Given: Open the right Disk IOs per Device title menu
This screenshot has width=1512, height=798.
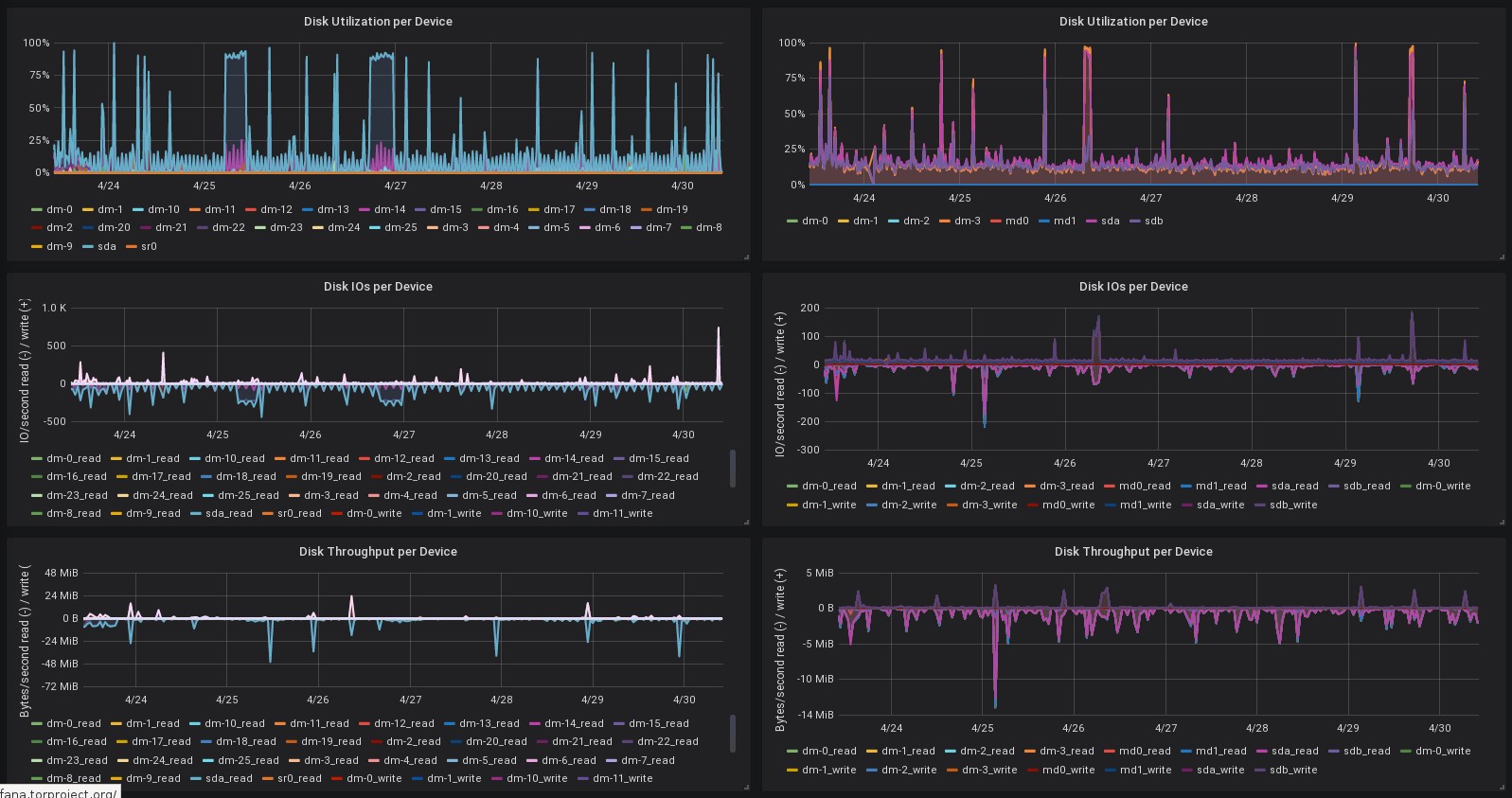Looking at the screenshot, I should pyautogui.click(x=1133, y=287).
